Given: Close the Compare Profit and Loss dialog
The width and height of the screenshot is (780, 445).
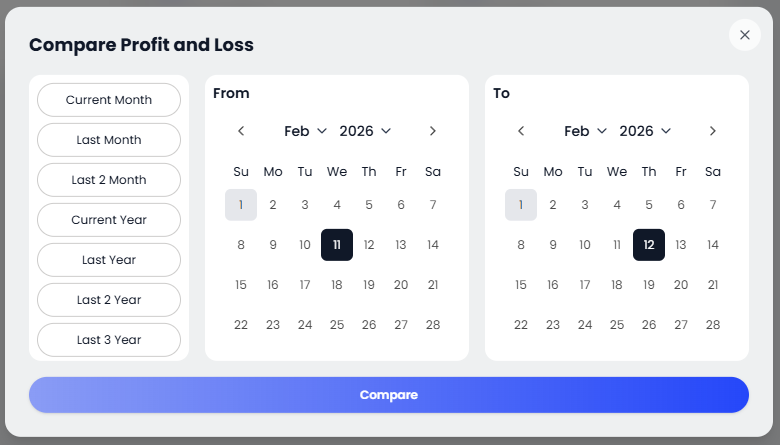Looking at the screenshot, I should tap(744, 35).
